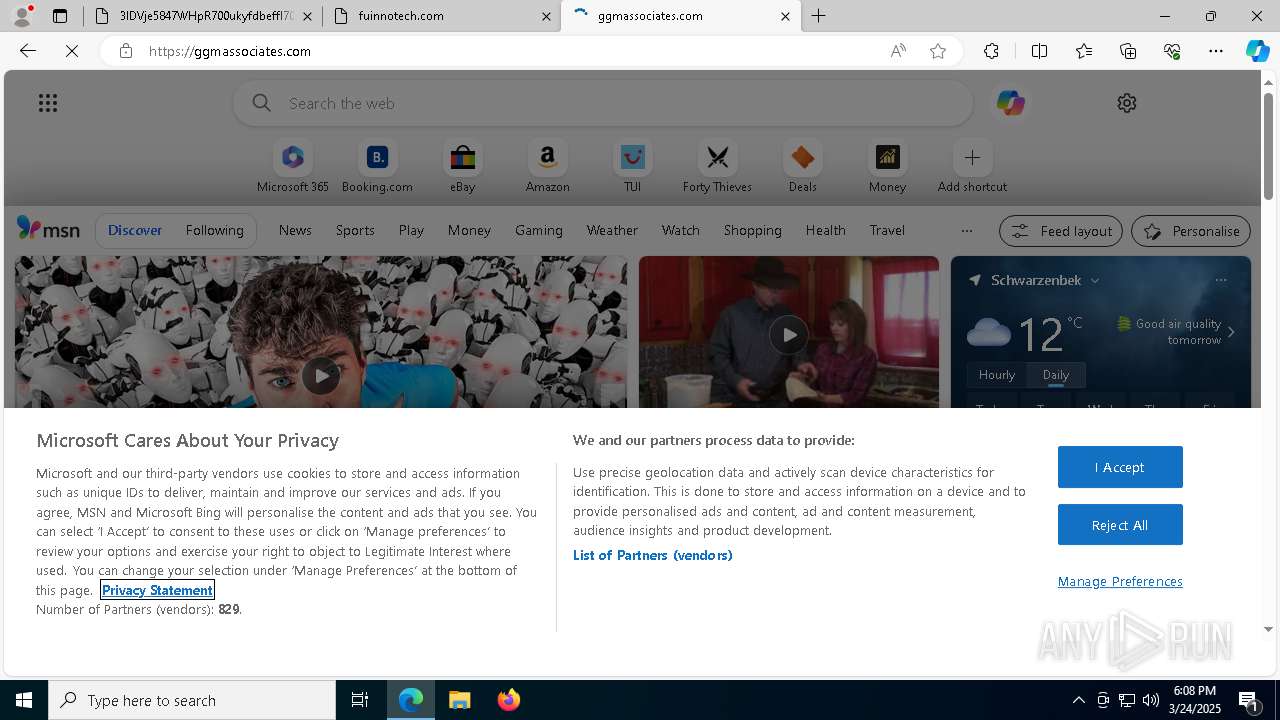Open the Extensions menu

pos(991,51)
